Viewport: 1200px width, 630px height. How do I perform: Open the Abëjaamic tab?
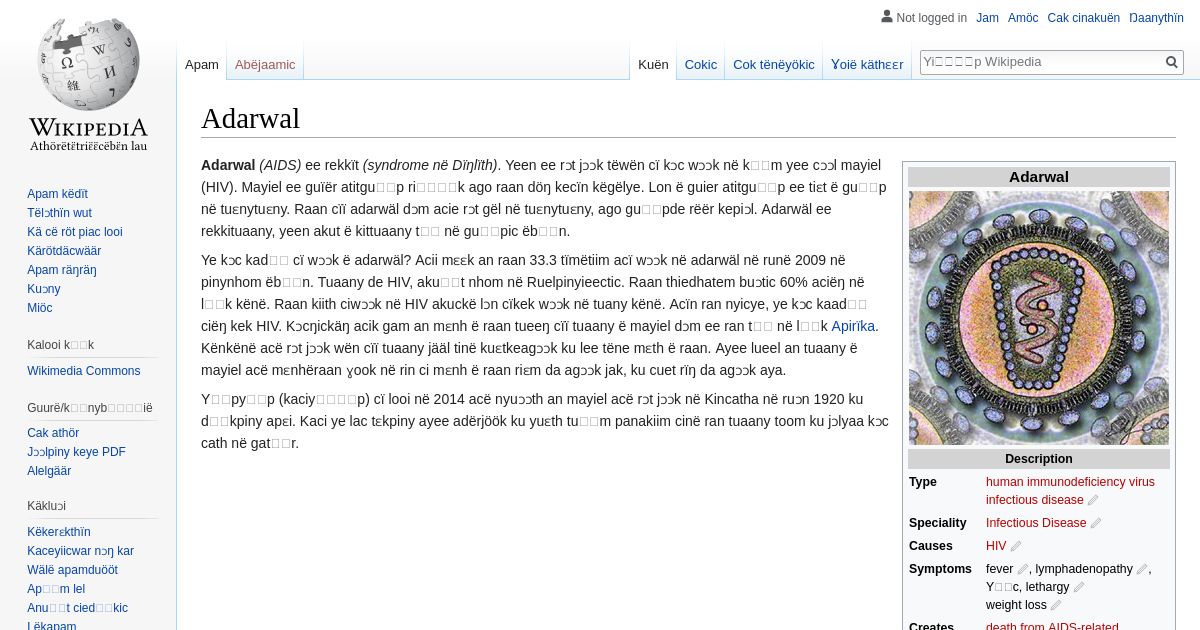(265, 64)
